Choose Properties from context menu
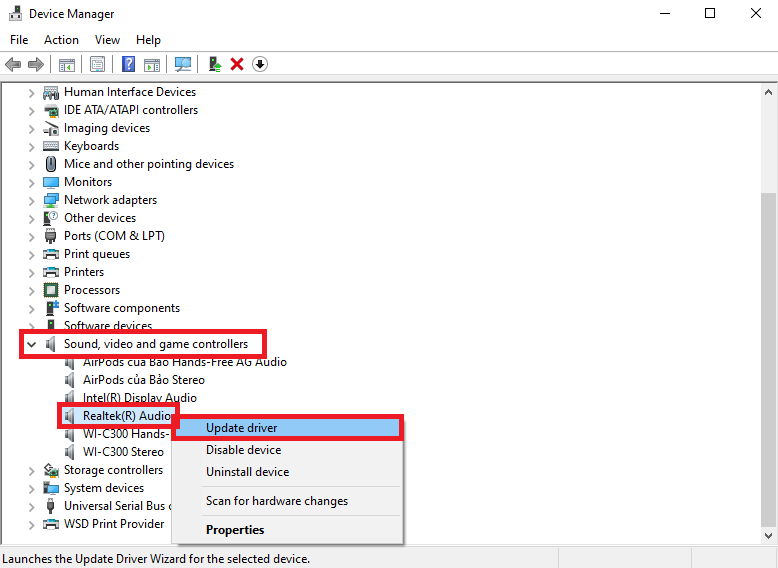Screen dimensions: 778x568 click(x=287, y=530)
